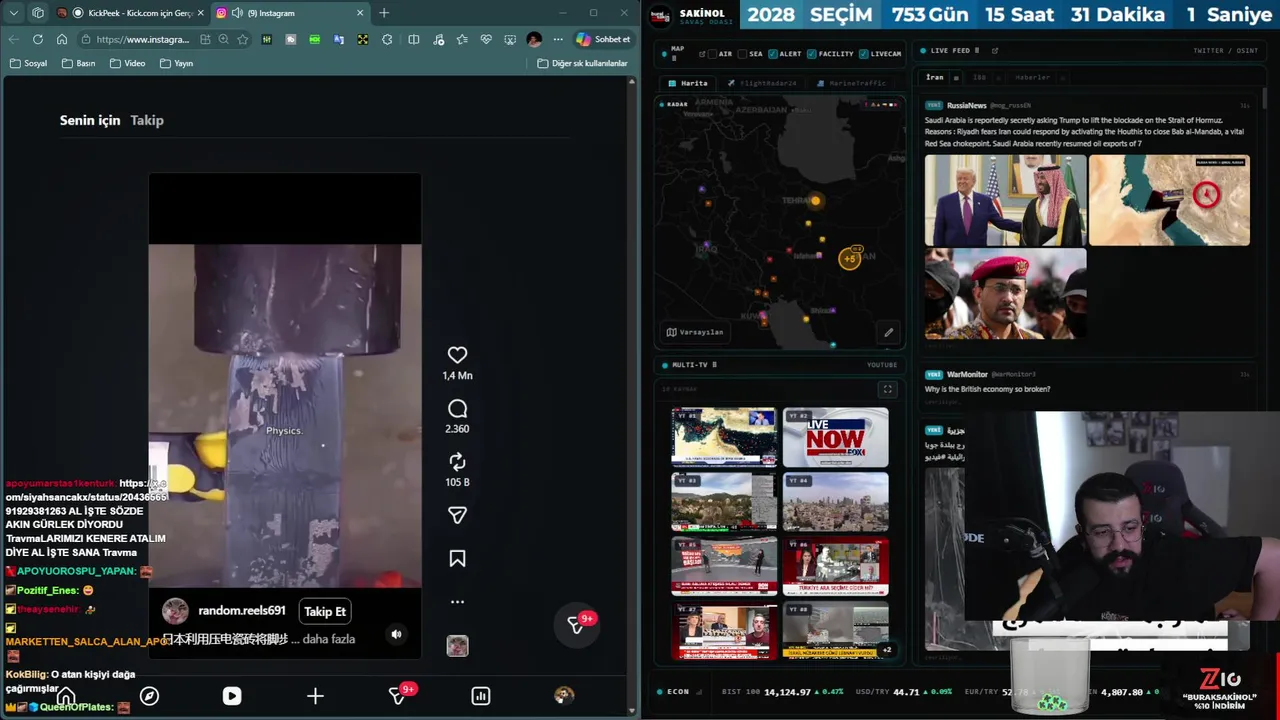Follow random.reels691 with Takip Et button
This screenshot has height=720, width=1280.
[x=325, y=611]
